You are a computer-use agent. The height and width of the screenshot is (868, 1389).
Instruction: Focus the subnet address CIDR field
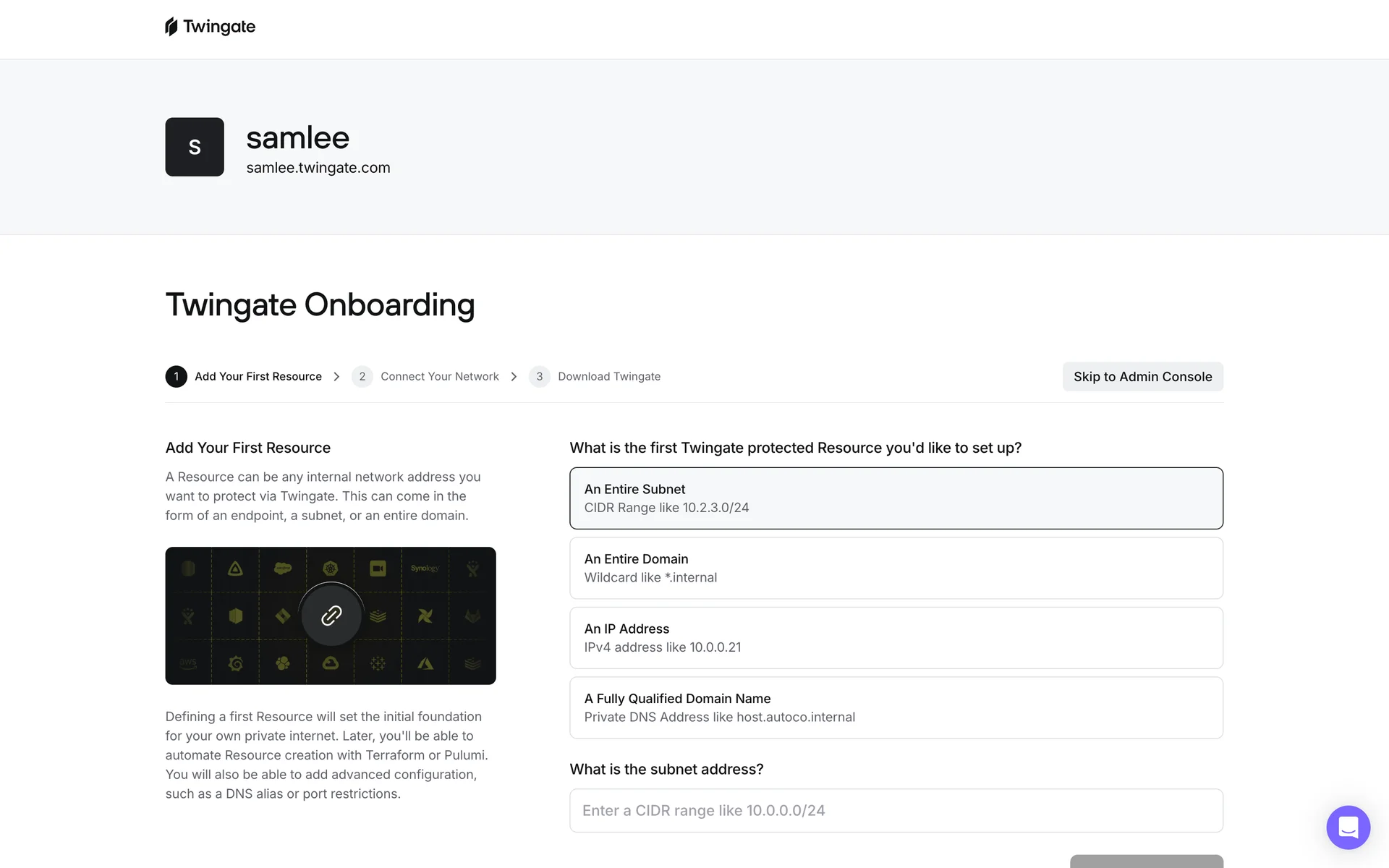(896, 810)
